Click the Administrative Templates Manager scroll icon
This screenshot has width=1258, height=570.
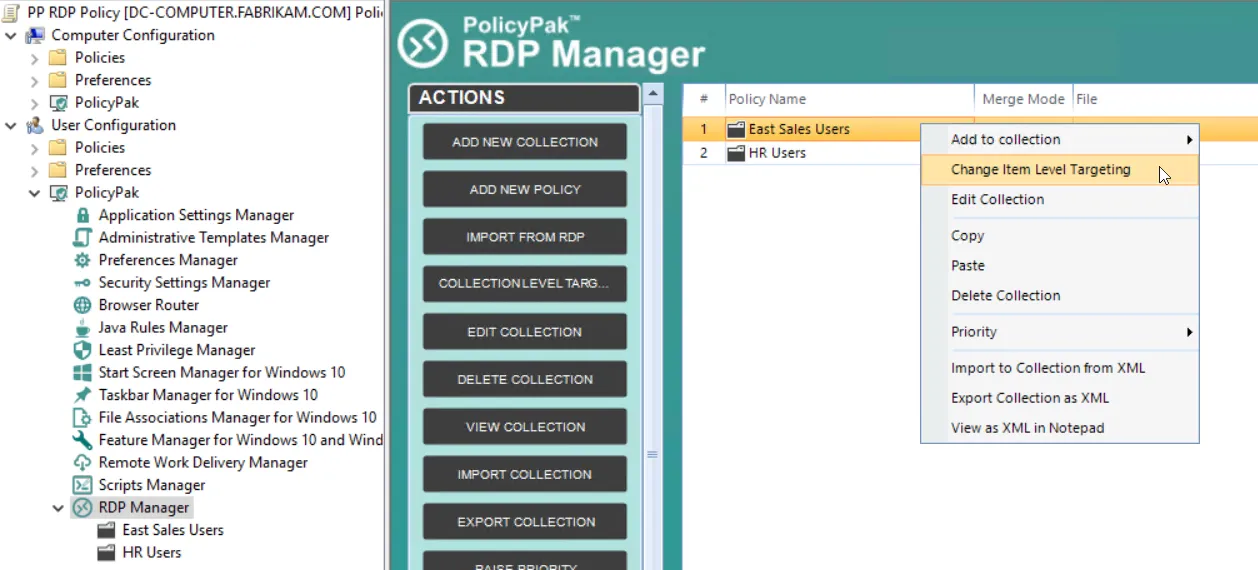(82, 238)
